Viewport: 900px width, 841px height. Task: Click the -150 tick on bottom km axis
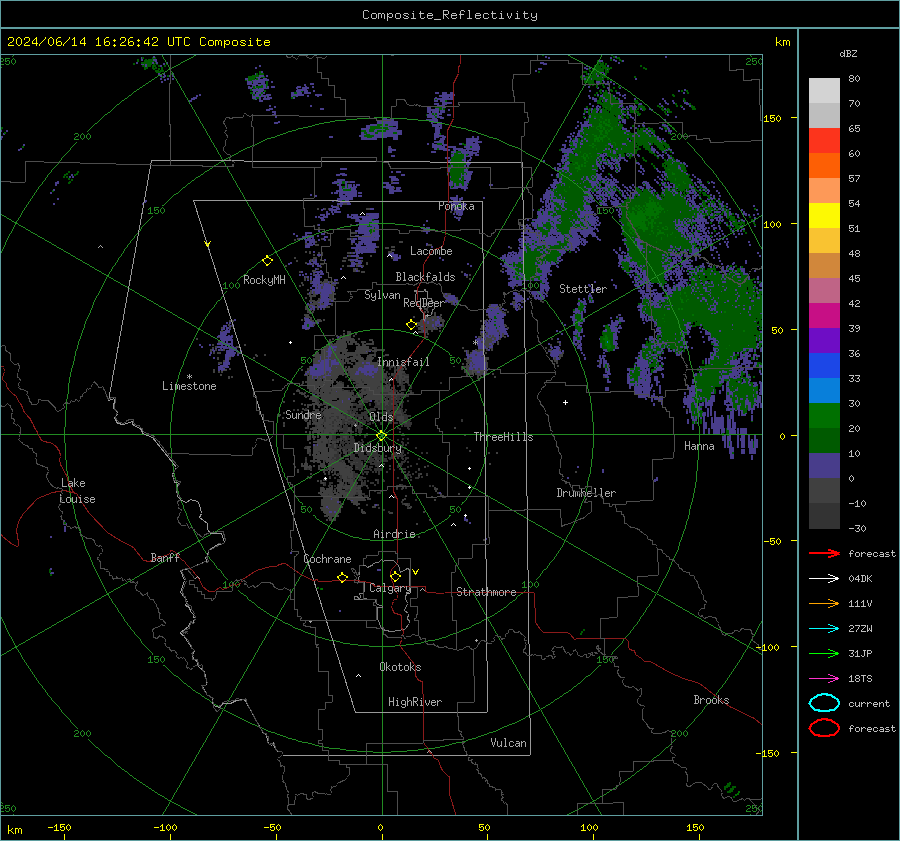pyautogui.click(x=59, y=827)
